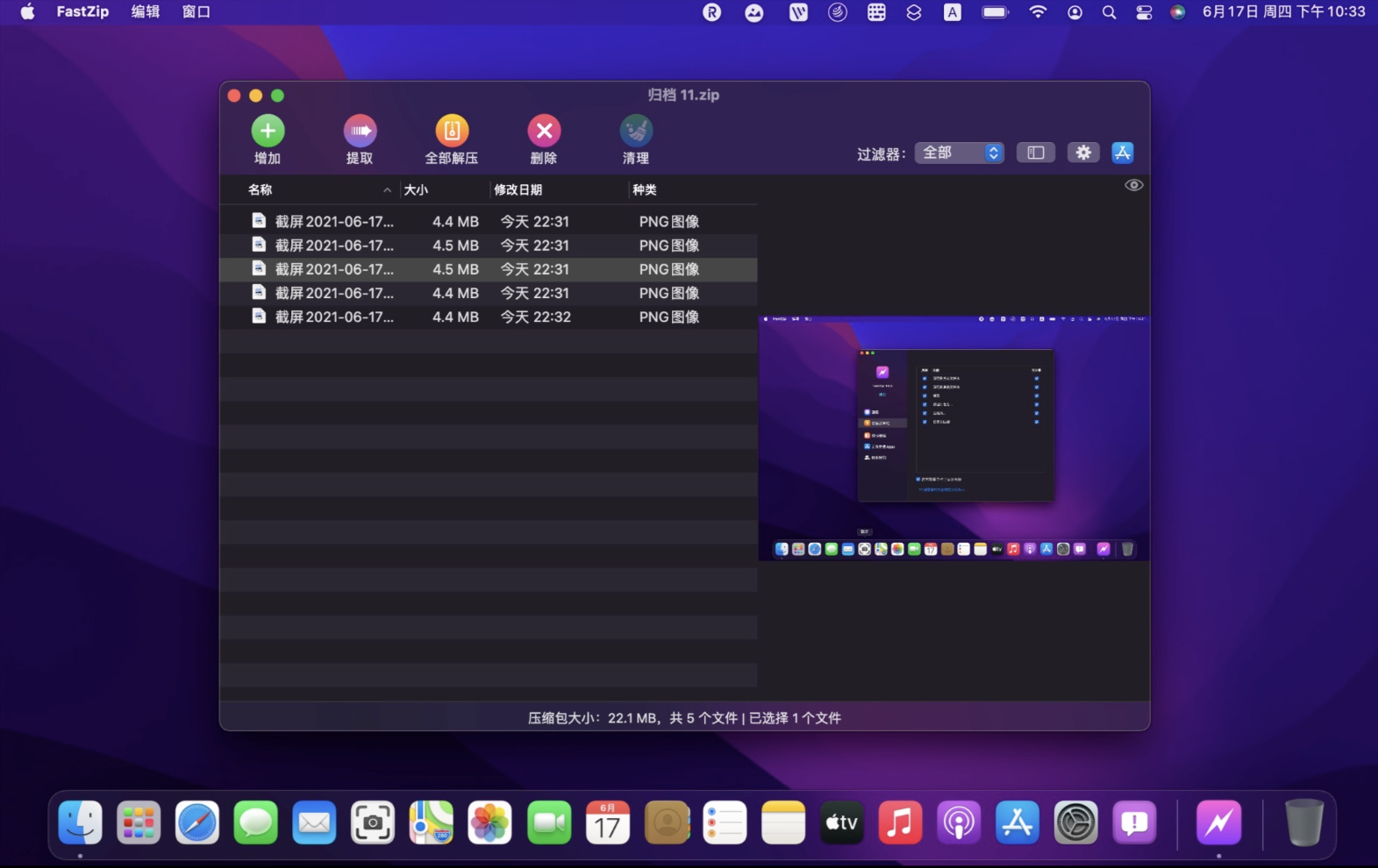The width and height of the screenshot is (1378, 868).
Task: Click the 归档 11.zip window title
Action: (x=684, y=95)
